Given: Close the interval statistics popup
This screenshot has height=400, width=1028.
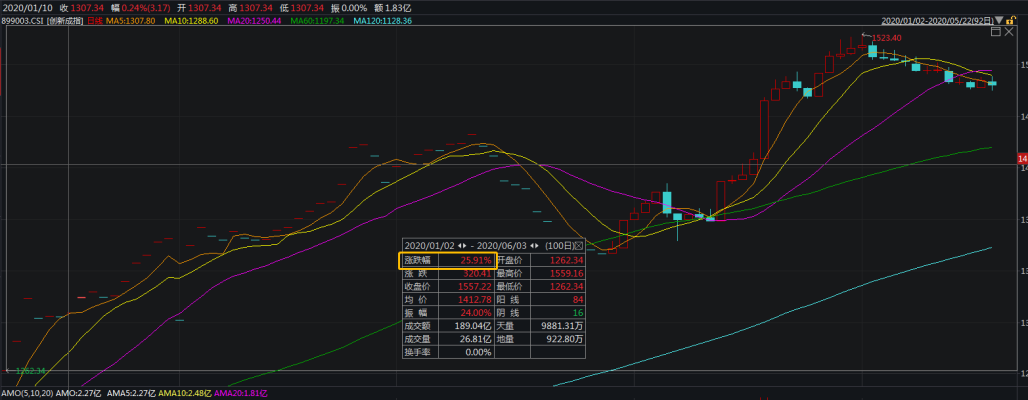Looking at the screenshot, I should pos(578,245).
